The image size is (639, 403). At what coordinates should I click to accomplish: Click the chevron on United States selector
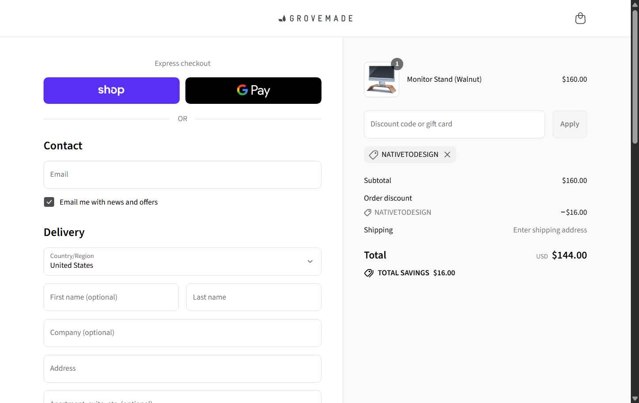click(310, 261)
